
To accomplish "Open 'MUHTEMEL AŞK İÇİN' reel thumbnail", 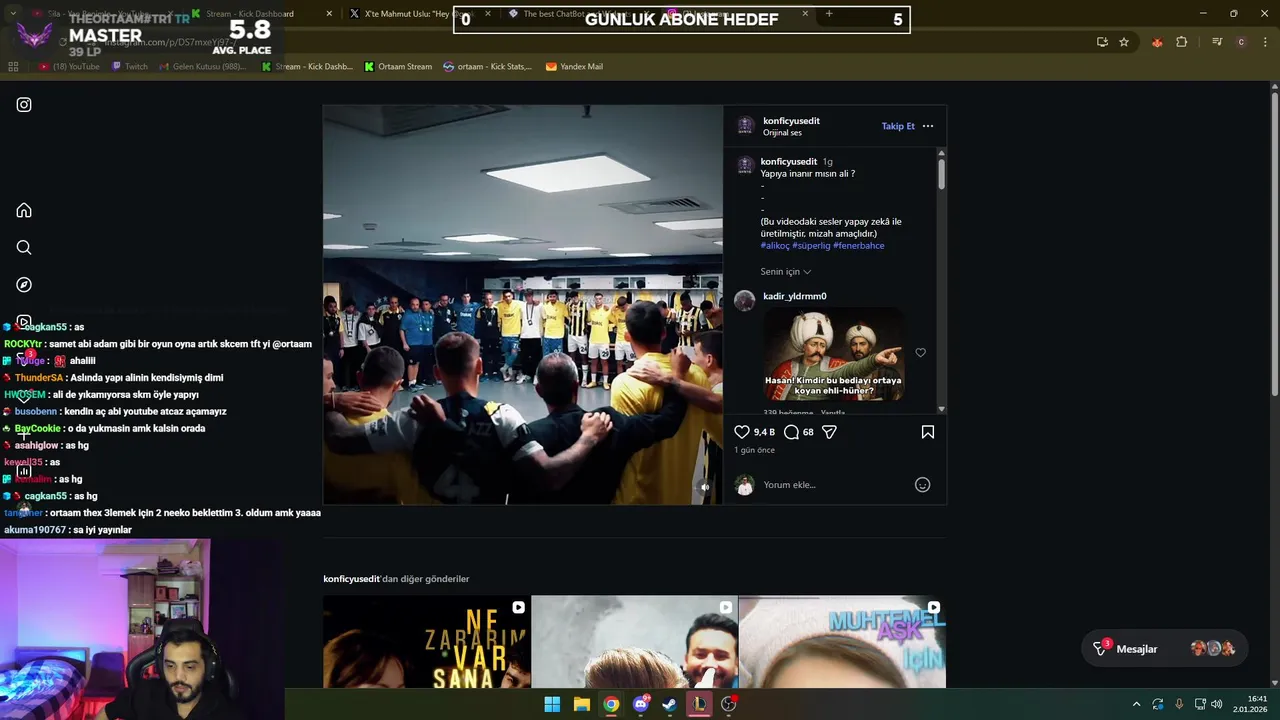I will click(x=842, y=642).
